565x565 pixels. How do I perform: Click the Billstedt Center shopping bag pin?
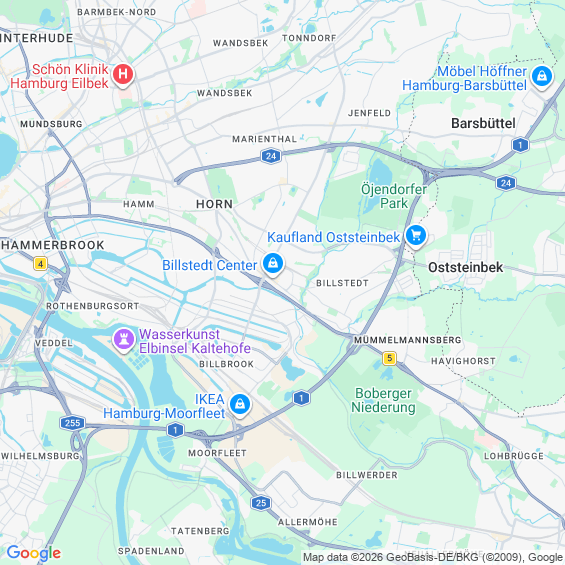coord(273,264)
